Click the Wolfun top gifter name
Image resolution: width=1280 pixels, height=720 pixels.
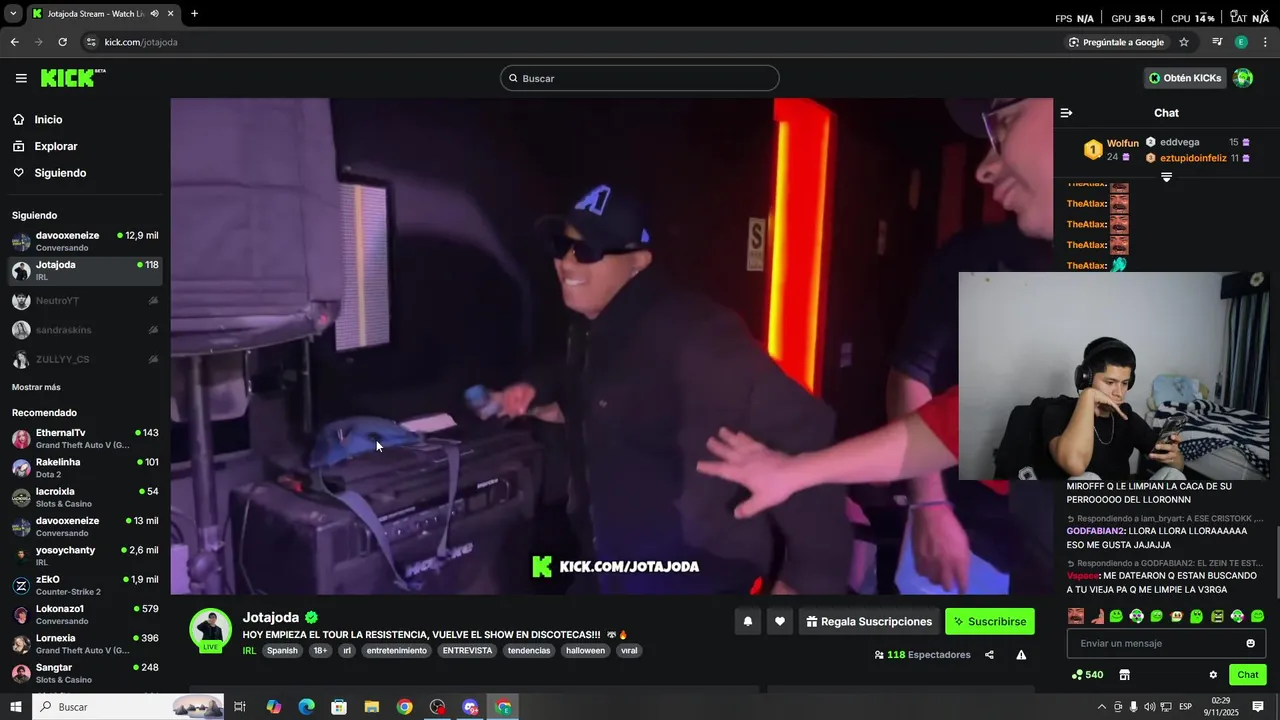[1122, 143]
